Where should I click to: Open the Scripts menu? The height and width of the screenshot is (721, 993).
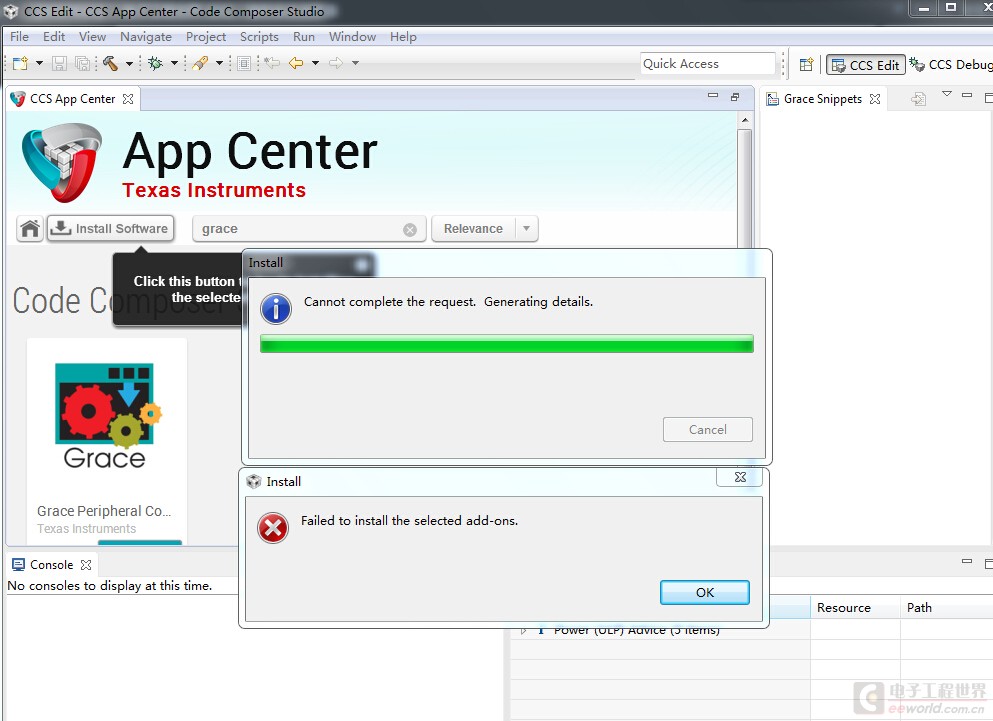259,37
